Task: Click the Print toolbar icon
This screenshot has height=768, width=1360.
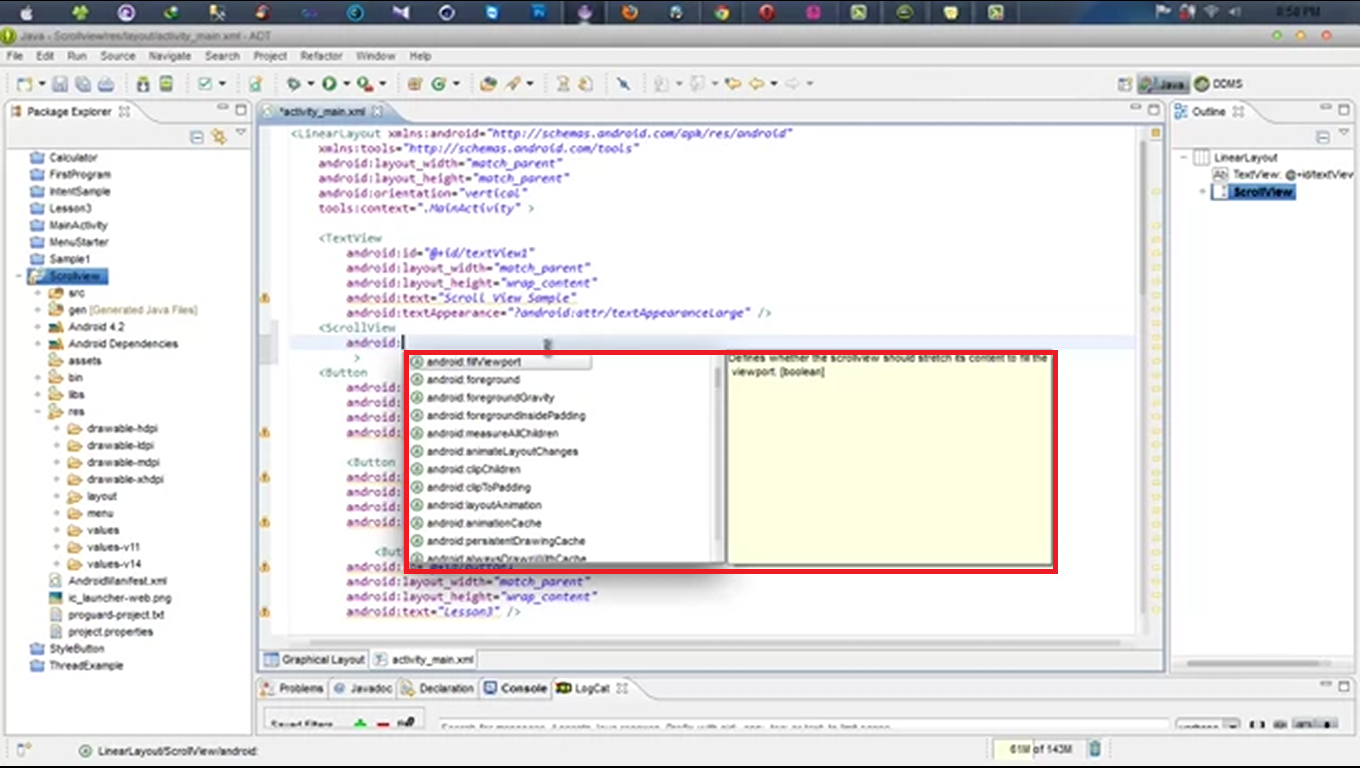Action: [x=106, y=84]
